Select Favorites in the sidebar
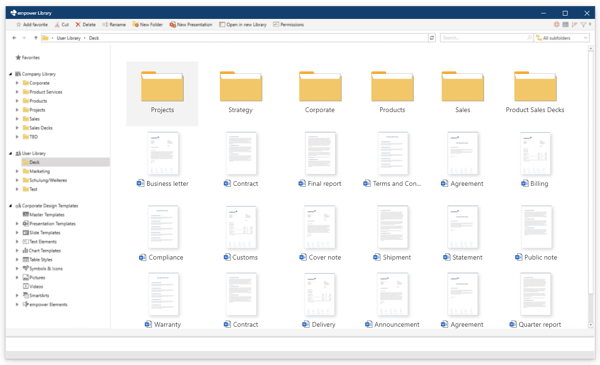This screenshot has height=365, width=600. pyautogui.click(x=28, y=57)
